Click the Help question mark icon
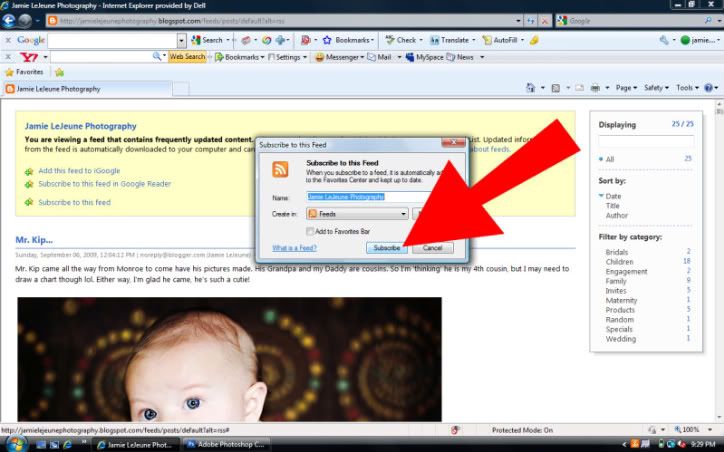Viewport: 724px width, 452px height. click(x=708, y=88)
